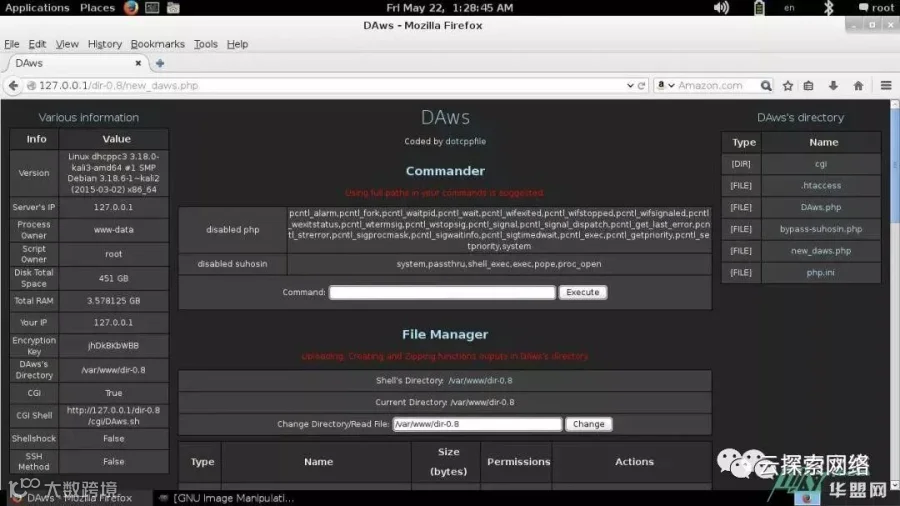Open the Tools menu in Firefox
Image resolution: width=900 pixels, height=506 pixels.
point(205,44)
